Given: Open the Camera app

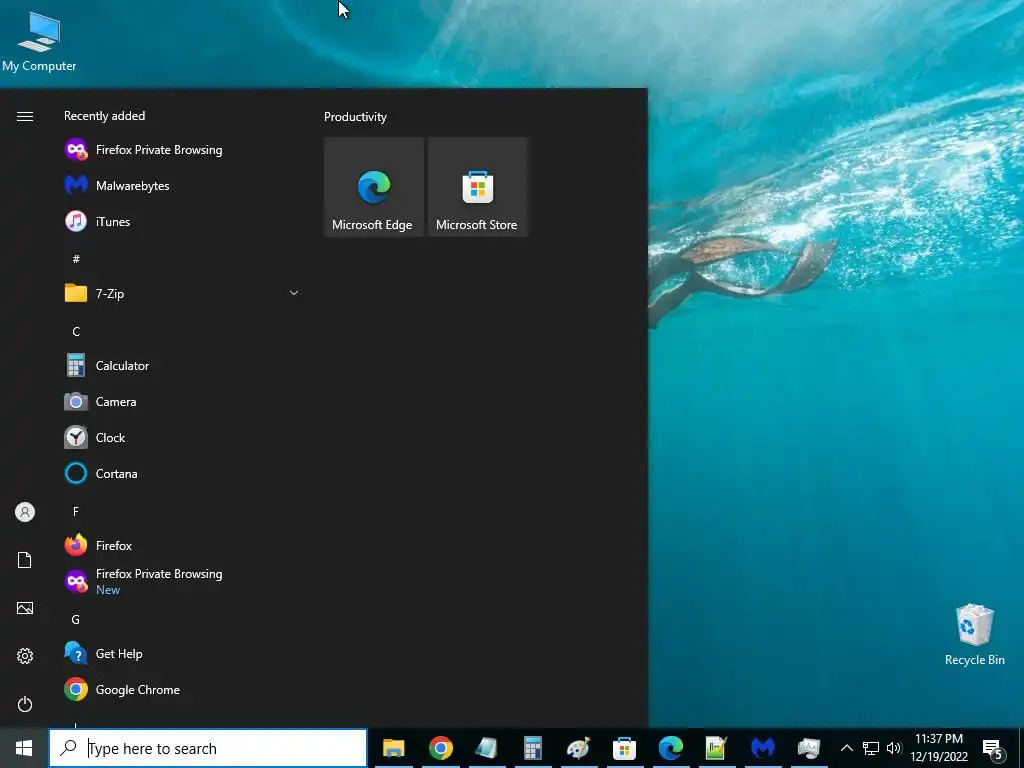Looking at the screenshot, I should tap(183, 402).
